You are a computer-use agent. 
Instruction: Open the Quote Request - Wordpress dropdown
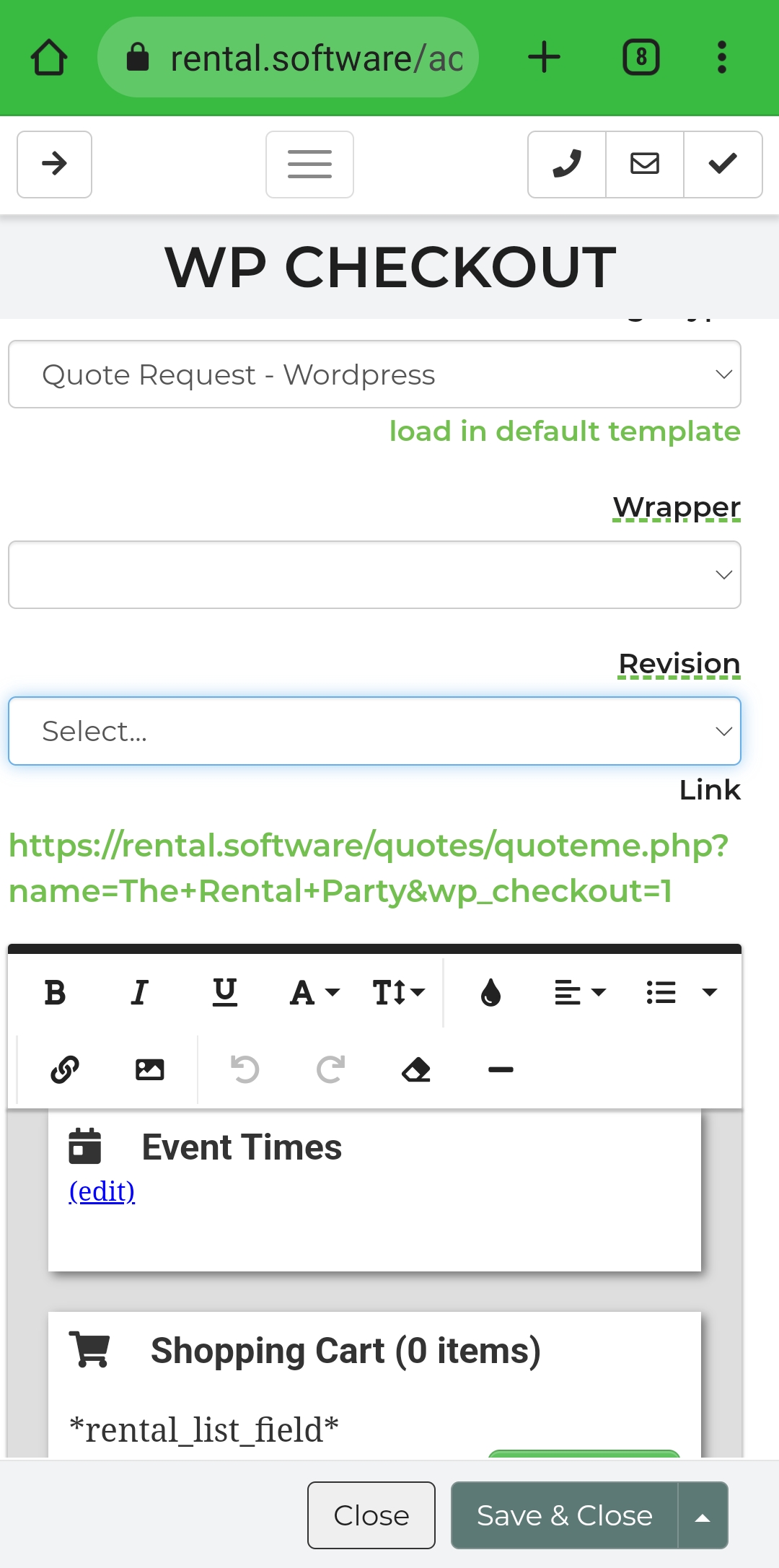(374, 375)
